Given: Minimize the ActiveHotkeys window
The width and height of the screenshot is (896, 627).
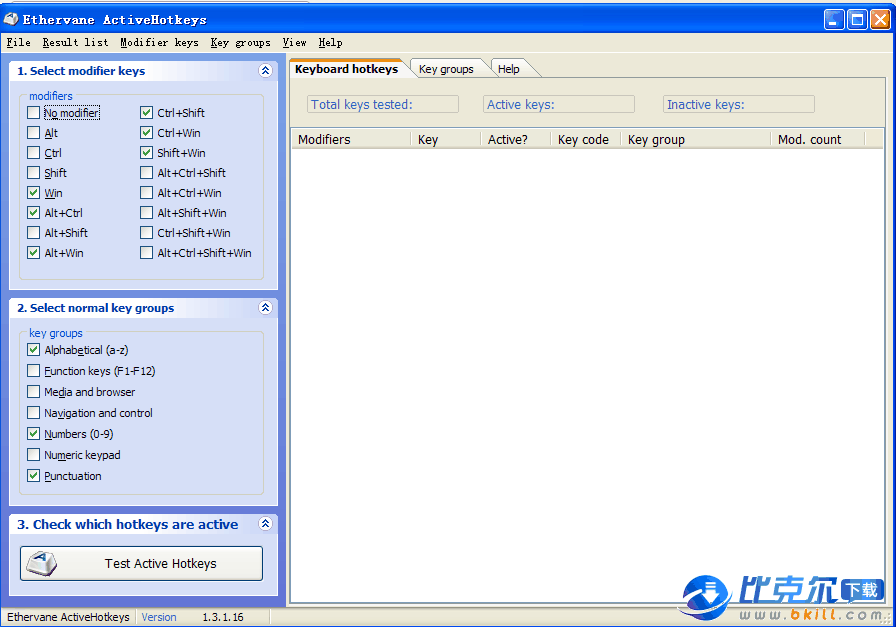Looking at the screenshot, I should click(834, 20).
